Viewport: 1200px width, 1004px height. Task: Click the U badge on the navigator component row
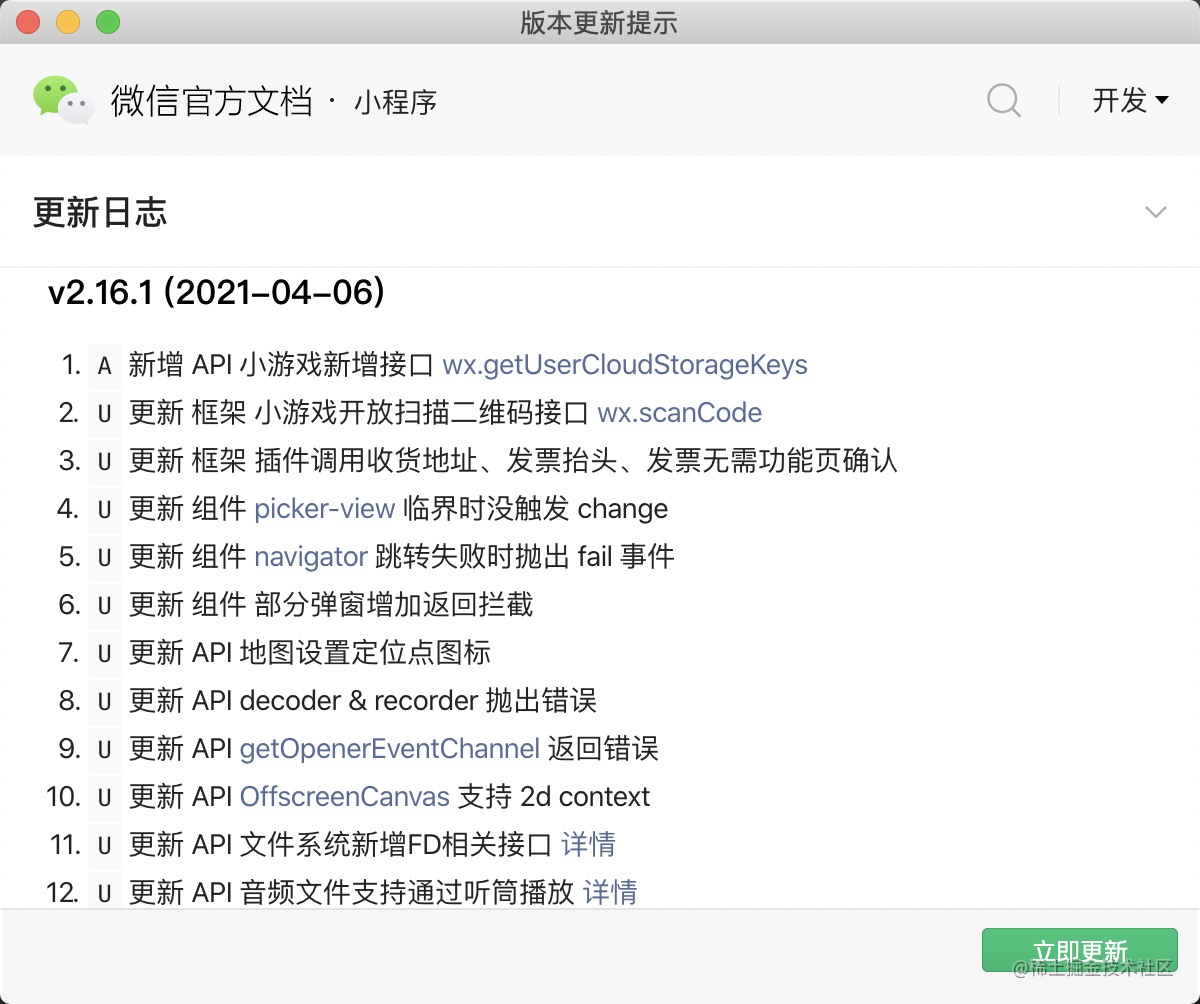pyautogui.click(x=105, y=558)
